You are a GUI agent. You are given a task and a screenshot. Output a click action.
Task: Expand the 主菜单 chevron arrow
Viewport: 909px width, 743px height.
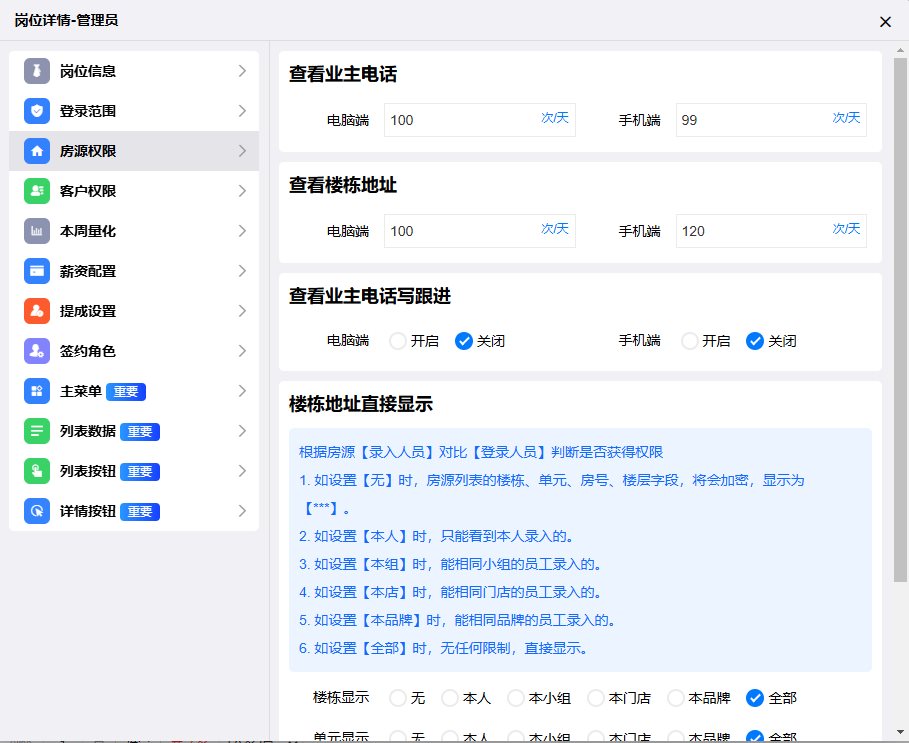click(x=242, y=391)
